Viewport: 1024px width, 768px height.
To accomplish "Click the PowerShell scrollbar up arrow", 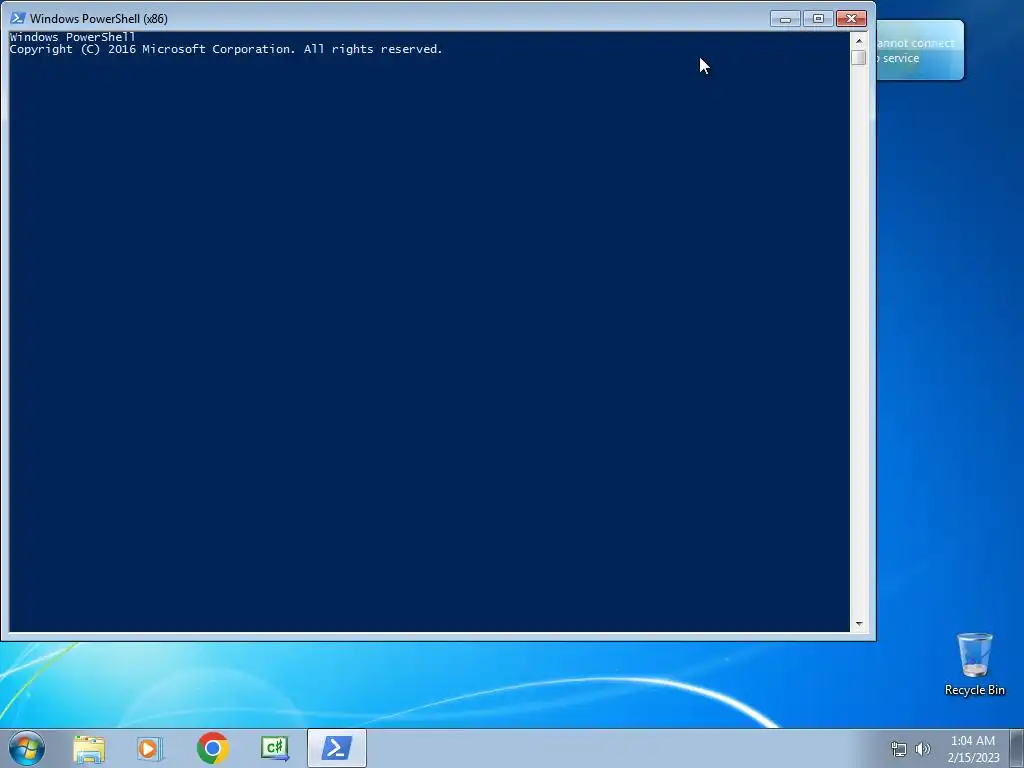I will point(859,40).
